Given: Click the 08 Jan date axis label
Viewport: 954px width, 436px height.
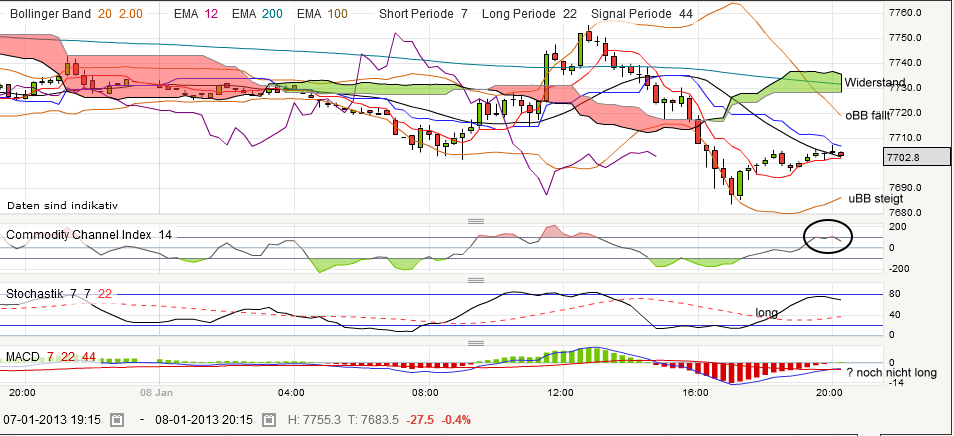Looking at the screenshot, I should (158, 392).
